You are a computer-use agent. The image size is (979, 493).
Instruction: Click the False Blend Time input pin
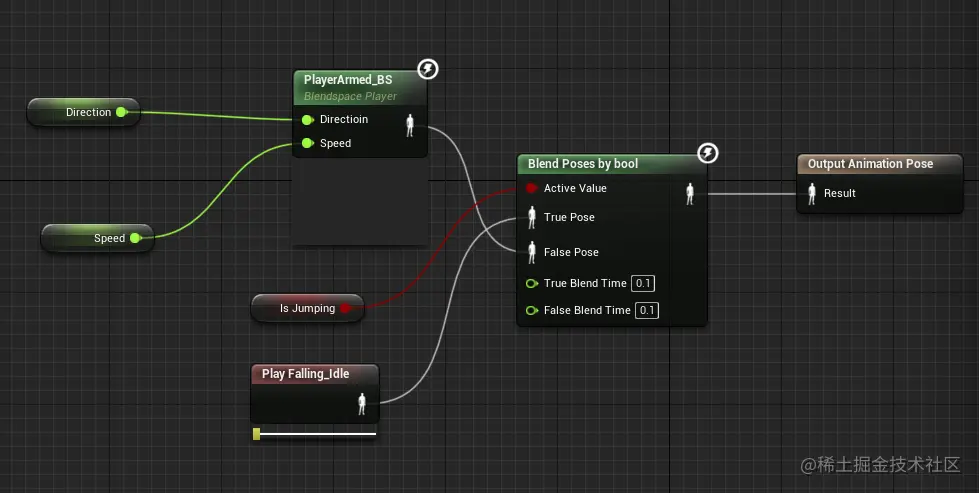click(531, 310)
